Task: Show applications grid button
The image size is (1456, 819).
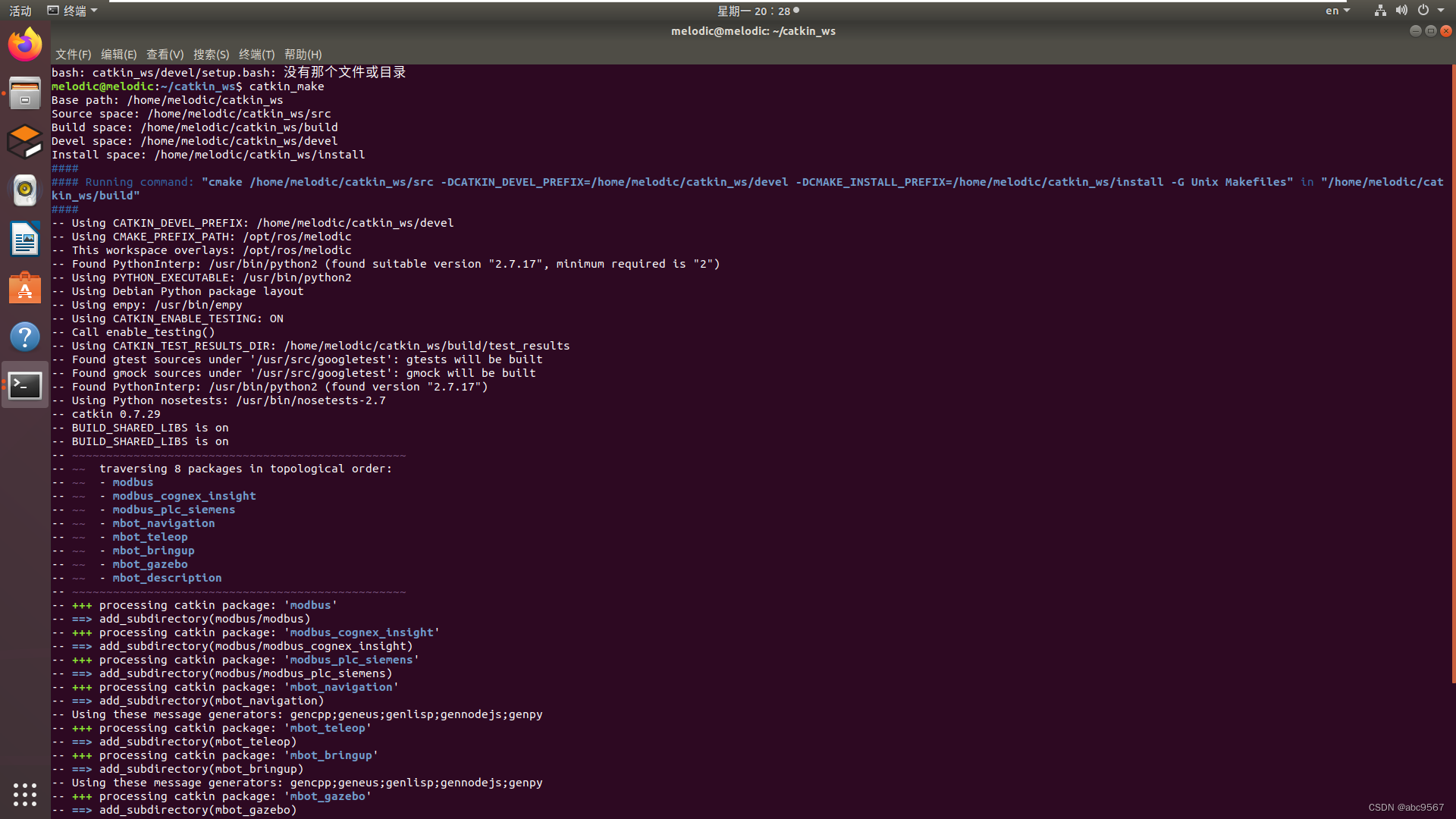Action: pos(25,794)
